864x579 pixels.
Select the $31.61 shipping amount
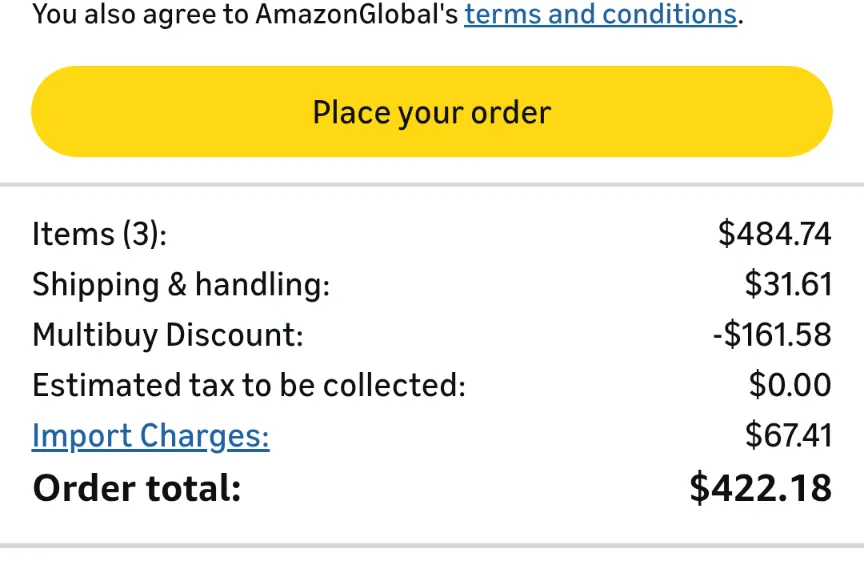tap(787, 285)
